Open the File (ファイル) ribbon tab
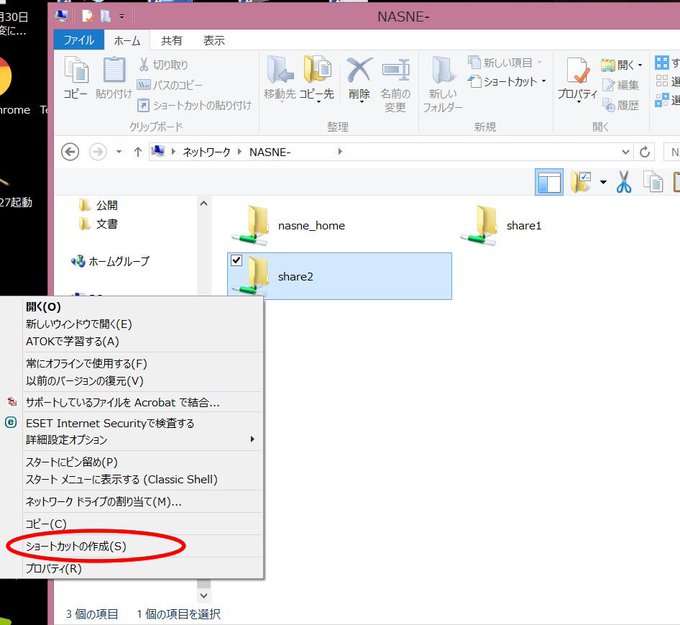The image size is (680, 625). (x=79, y=40)
